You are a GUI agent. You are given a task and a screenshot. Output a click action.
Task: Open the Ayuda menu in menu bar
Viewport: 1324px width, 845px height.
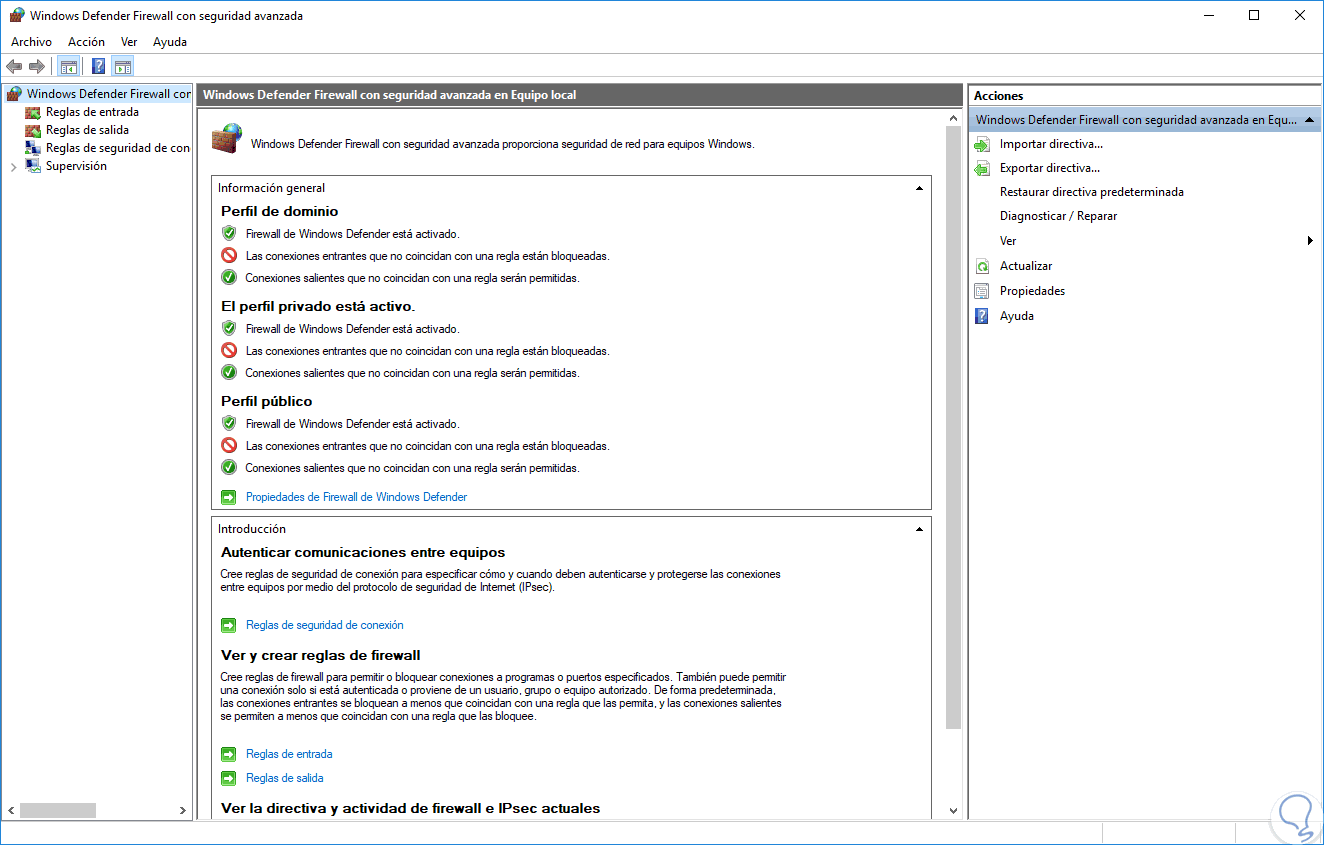pyautogui.click(x=170, y=42)
